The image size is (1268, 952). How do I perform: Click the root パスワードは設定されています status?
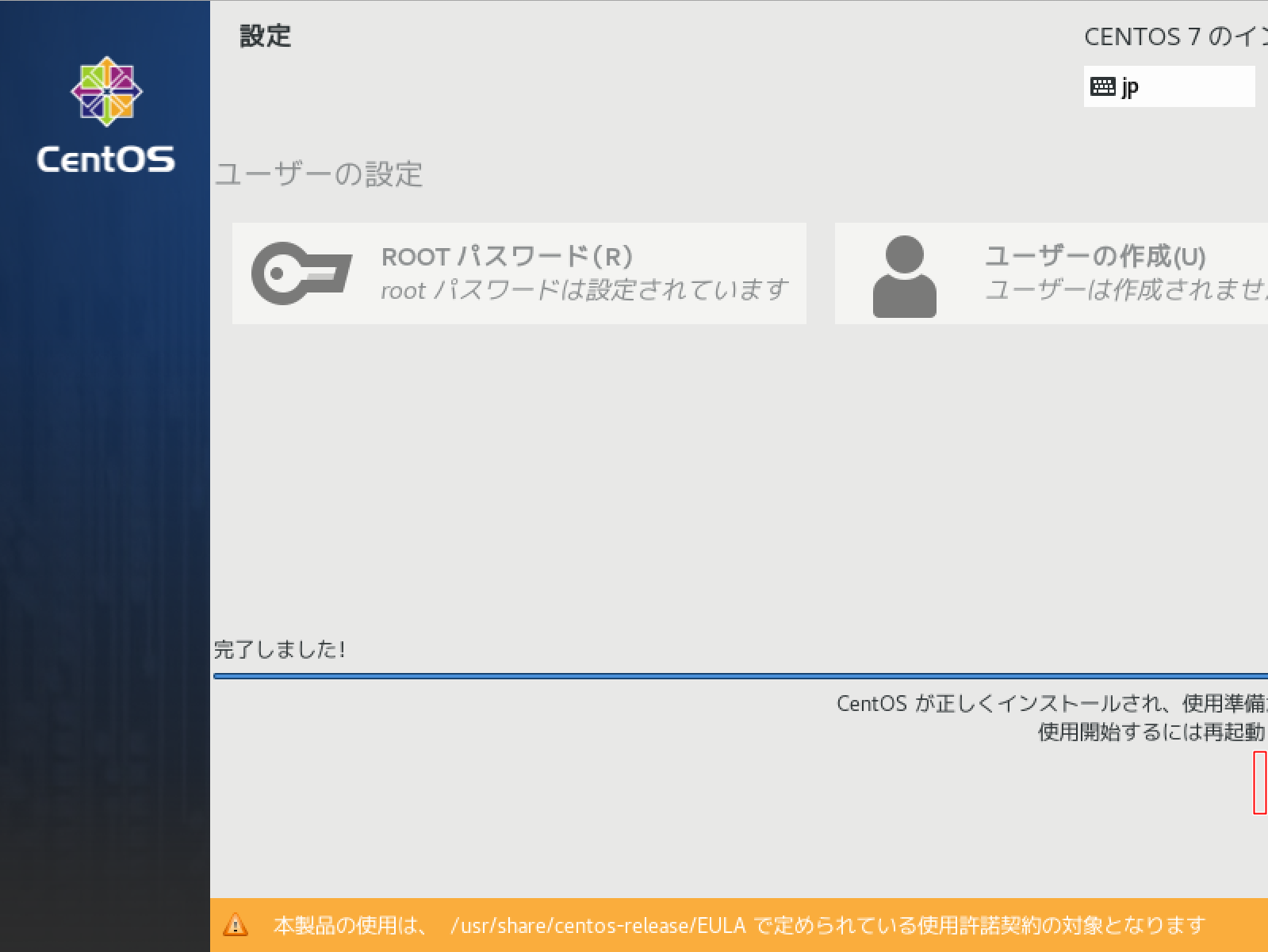click(584, 290)
